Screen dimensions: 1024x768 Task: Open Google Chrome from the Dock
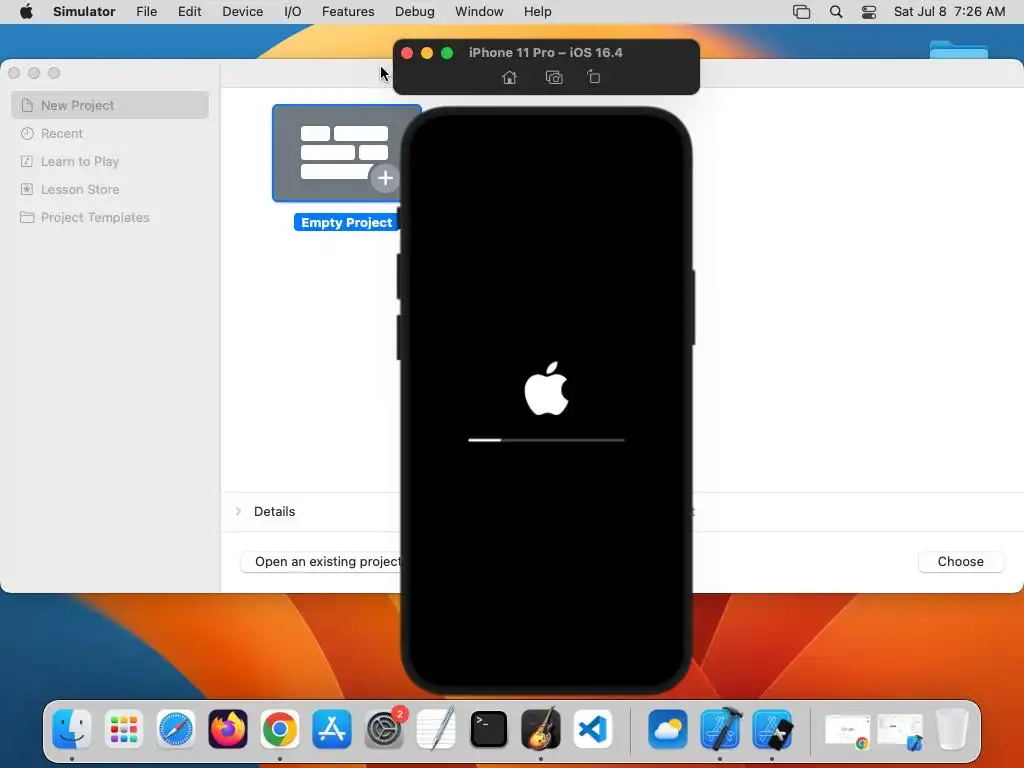tap(280, 729)
